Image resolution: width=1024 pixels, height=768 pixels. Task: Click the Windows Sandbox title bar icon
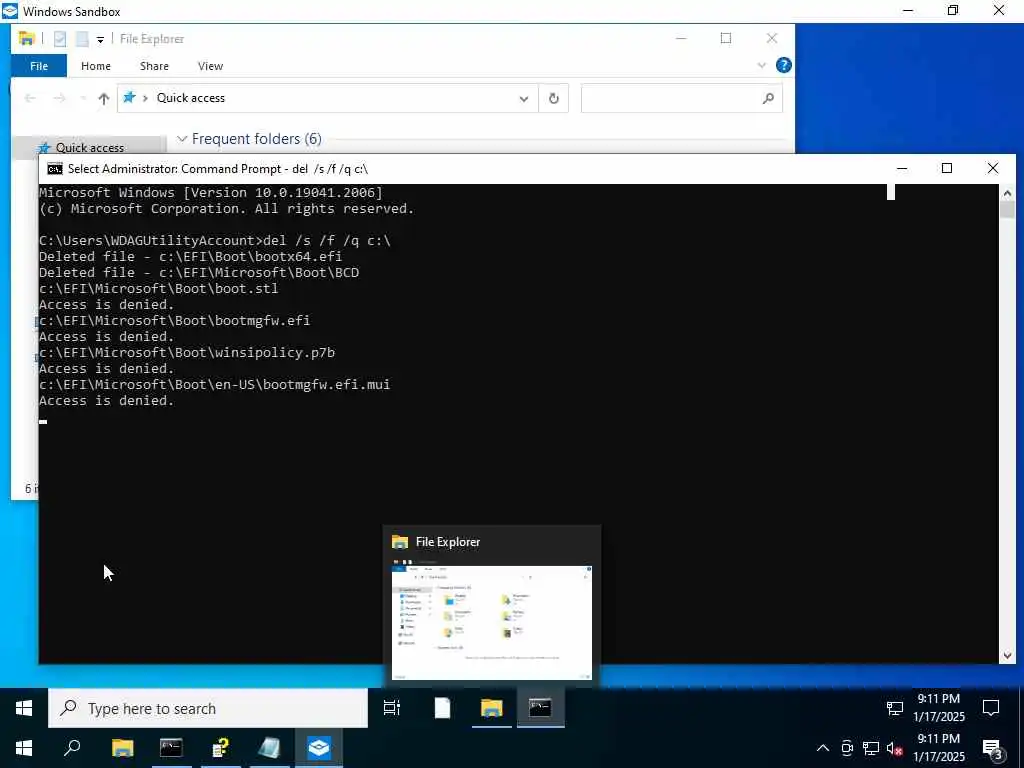(x=10, y=11)
